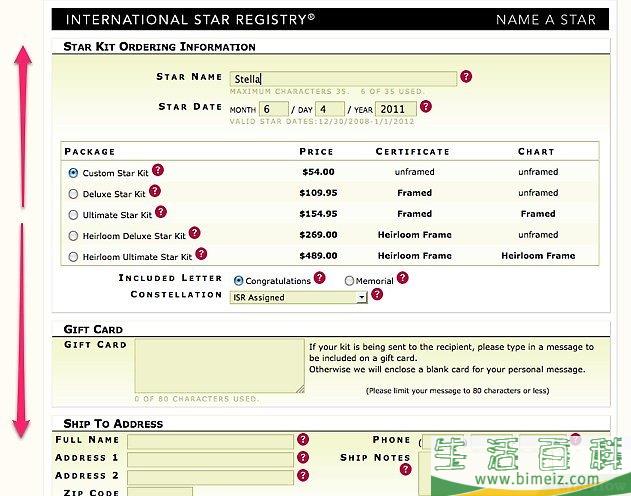Click the Star Name field containing Stella

pos(343,79)
